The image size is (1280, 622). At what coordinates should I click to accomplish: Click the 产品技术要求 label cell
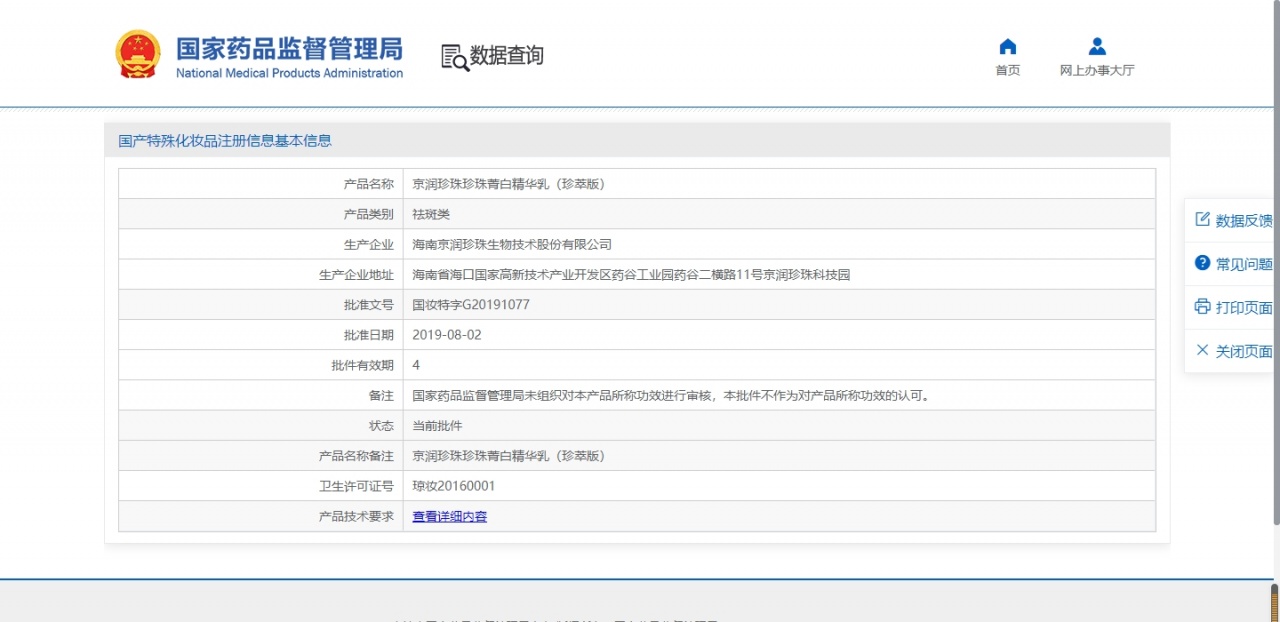pyautogui.click(x=261, y=516)
